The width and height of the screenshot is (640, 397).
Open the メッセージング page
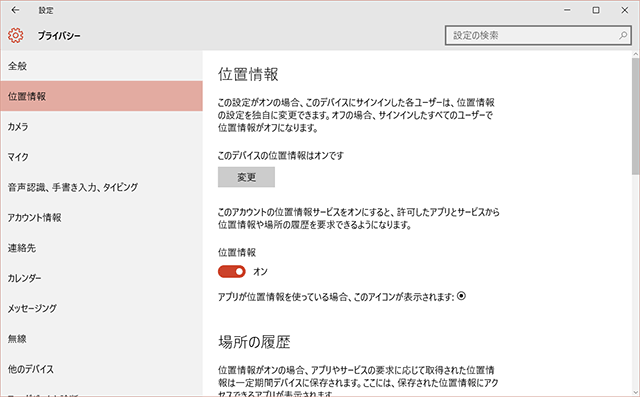pyautogui.click(x=101, y=308)
